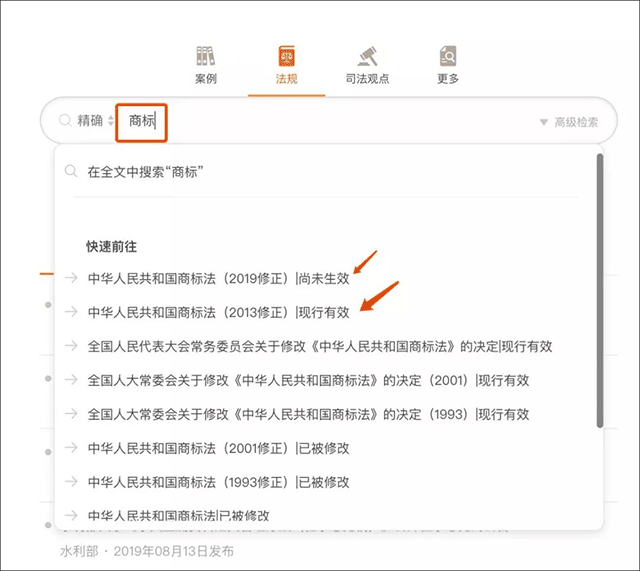Open the 案例 cases icon
640x571 pixels.
(206, 56)
